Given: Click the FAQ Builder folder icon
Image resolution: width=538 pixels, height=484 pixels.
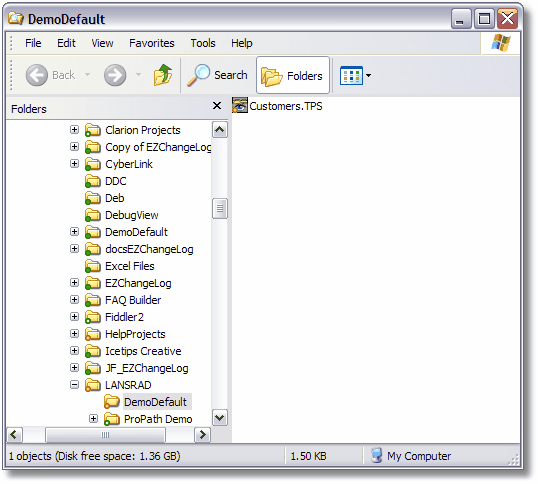Looking at the screenshot, I should pos(93,300).
